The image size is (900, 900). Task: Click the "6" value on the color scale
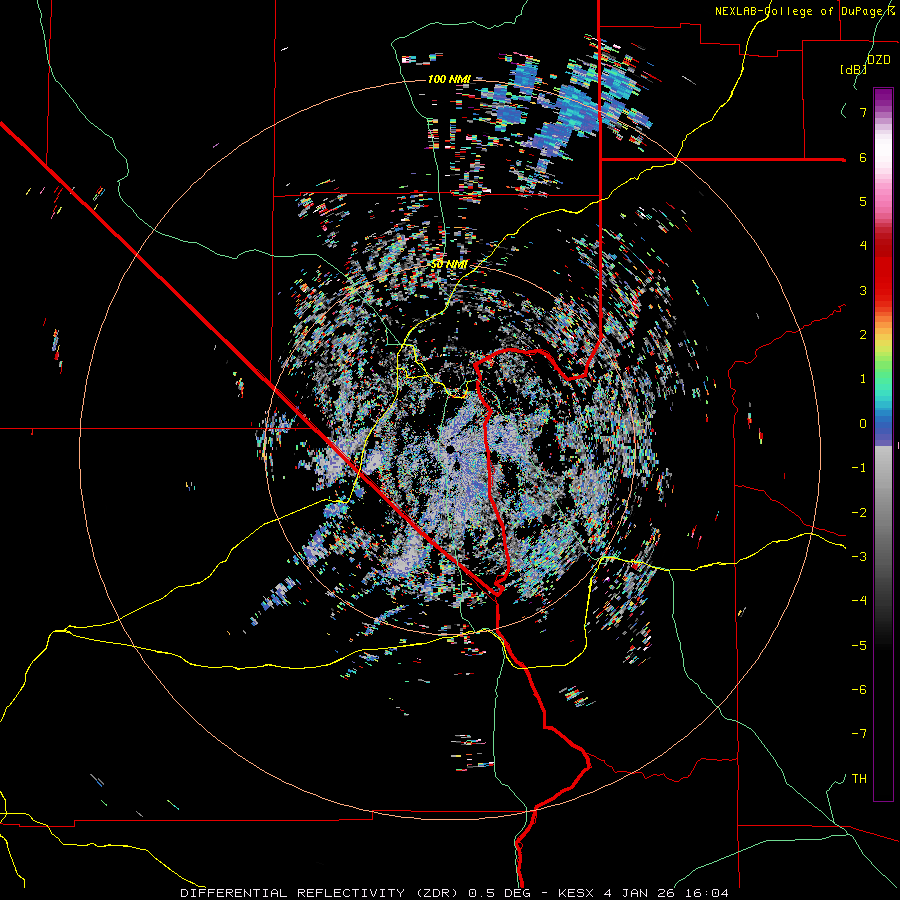(863, 157)
